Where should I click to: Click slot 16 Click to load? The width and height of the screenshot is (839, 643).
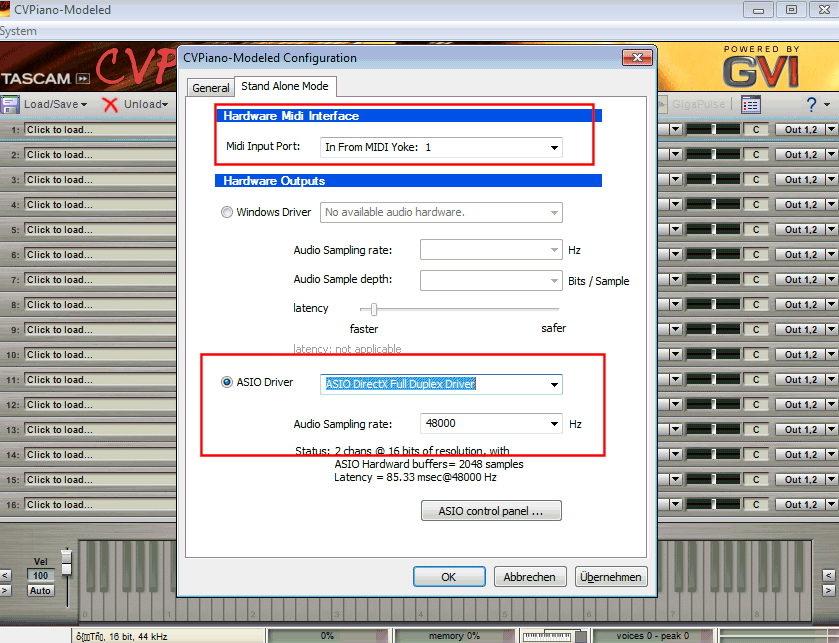click(100, 504)
